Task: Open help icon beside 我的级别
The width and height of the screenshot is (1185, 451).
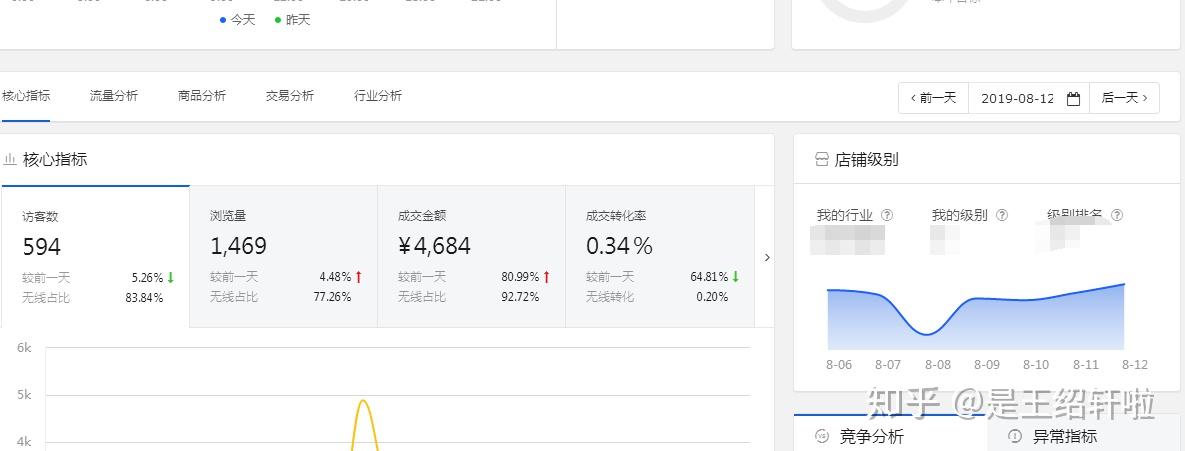Action: click(1002, 215)
